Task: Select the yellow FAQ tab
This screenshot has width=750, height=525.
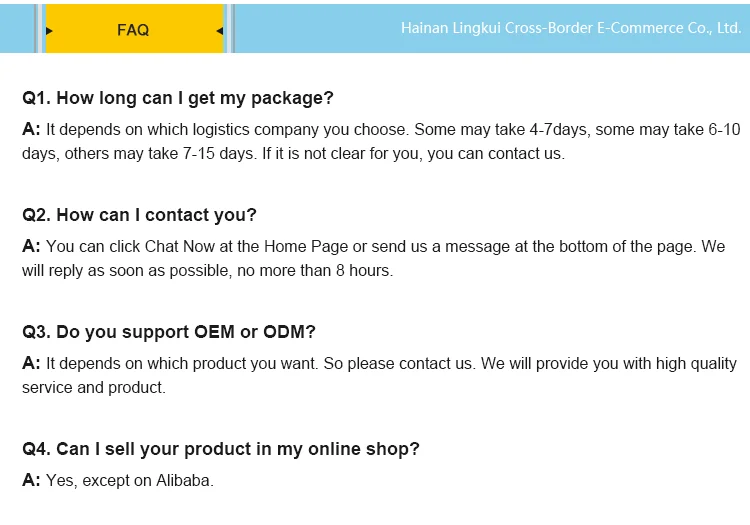Action: pyautogui.click(x=133, y=29)
